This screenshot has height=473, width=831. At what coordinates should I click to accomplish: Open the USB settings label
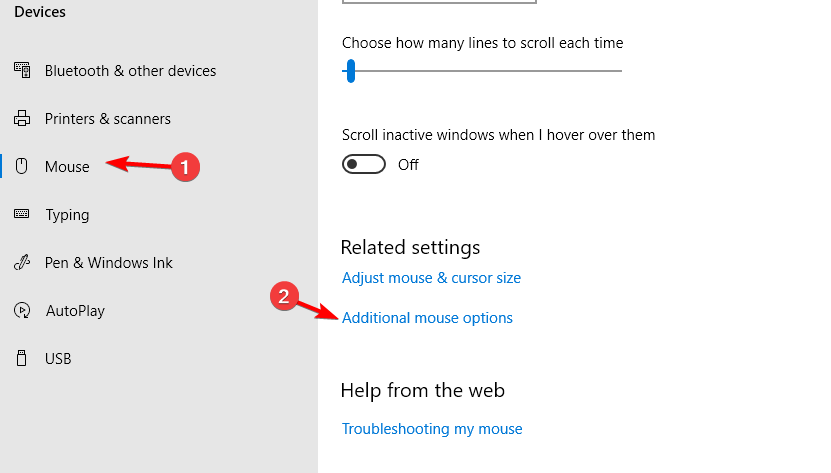(58, 359)
